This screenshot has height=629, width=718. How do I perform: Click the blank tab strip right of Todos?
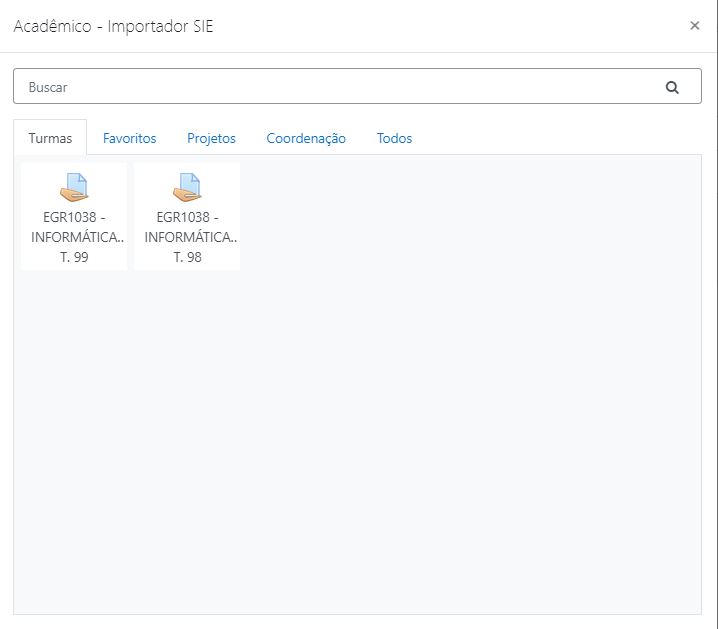[560, 138]
